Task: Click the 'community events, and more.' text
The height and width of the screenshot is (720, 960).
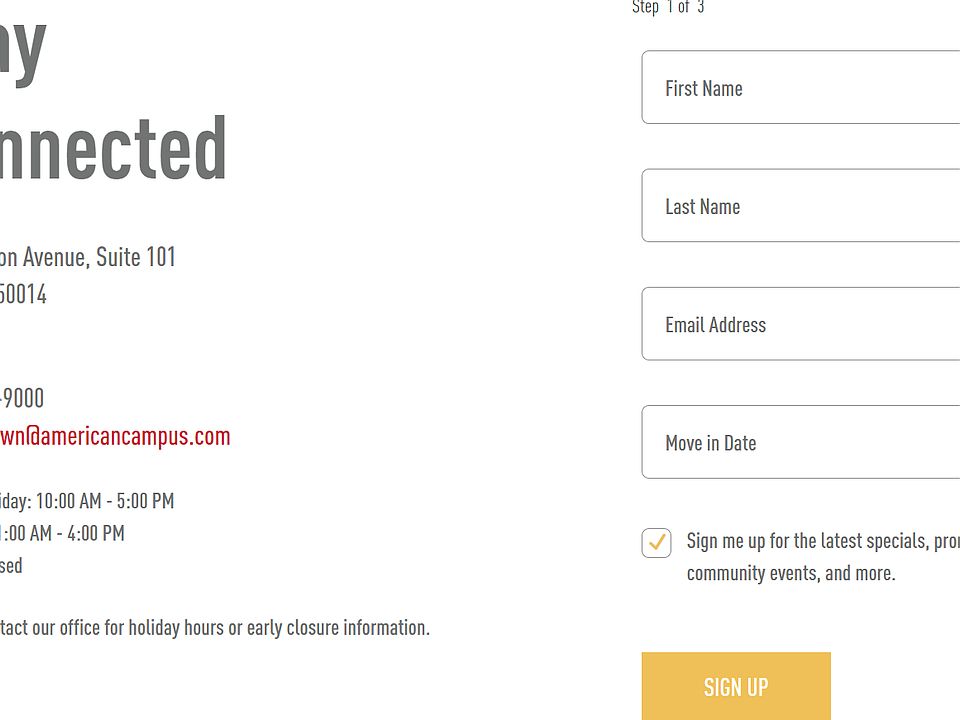Action: coord(790,573)
